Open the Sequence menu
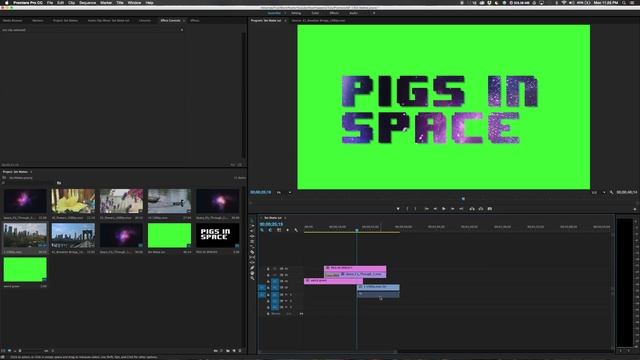 point(87,2)
